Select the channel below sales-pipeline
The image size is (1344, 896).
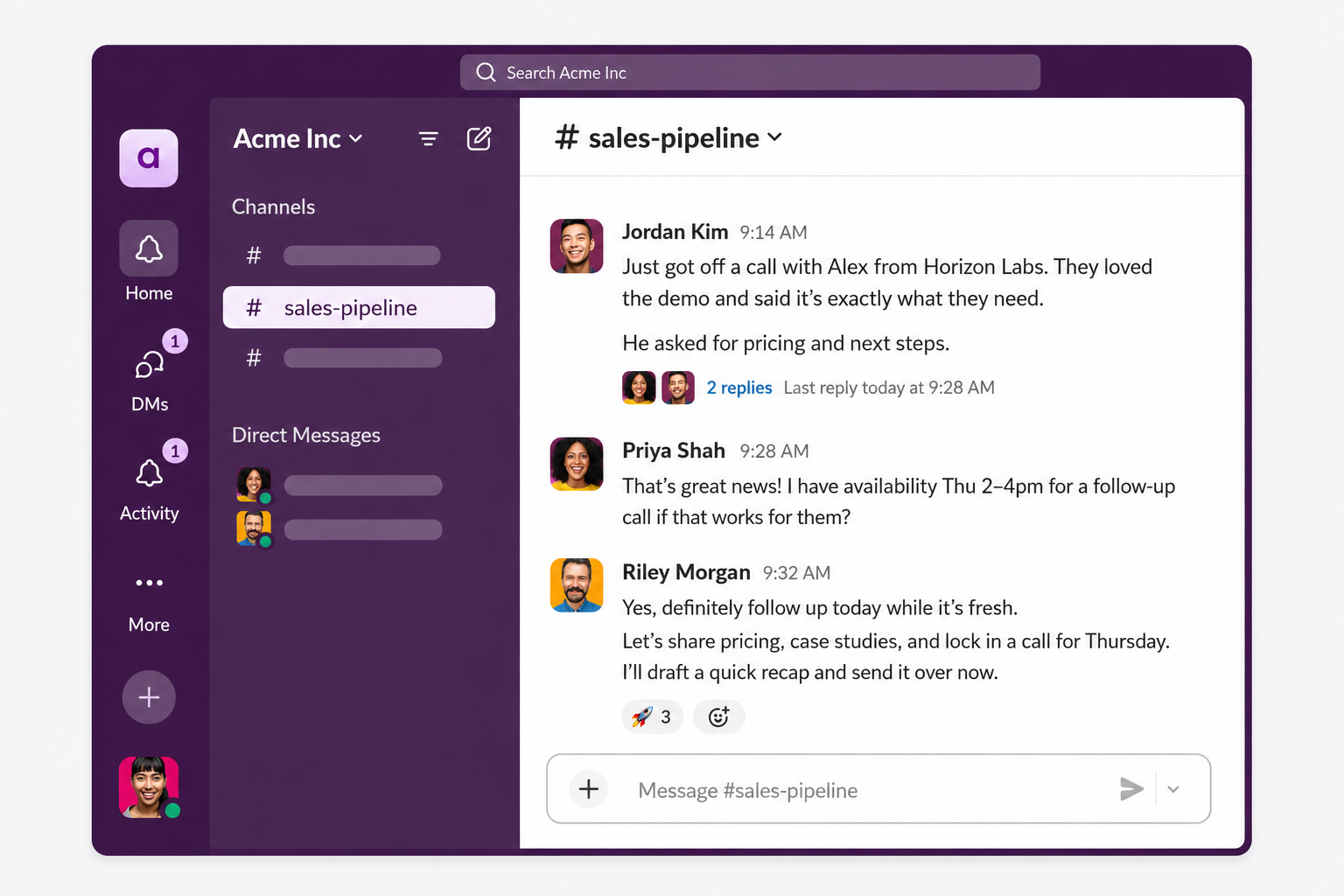pyautogui.click(x=359, y=358)
